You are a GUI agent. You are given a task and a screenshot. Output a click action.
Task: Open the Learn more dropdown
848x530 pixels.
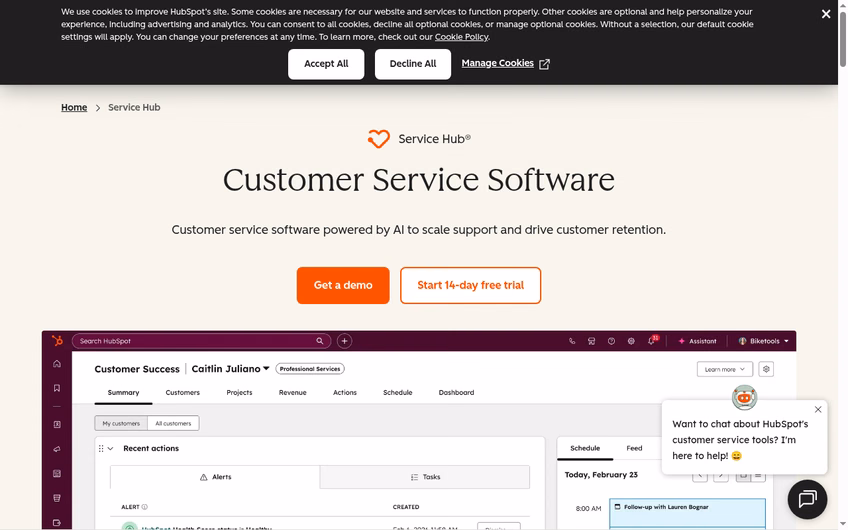[724, 369]
